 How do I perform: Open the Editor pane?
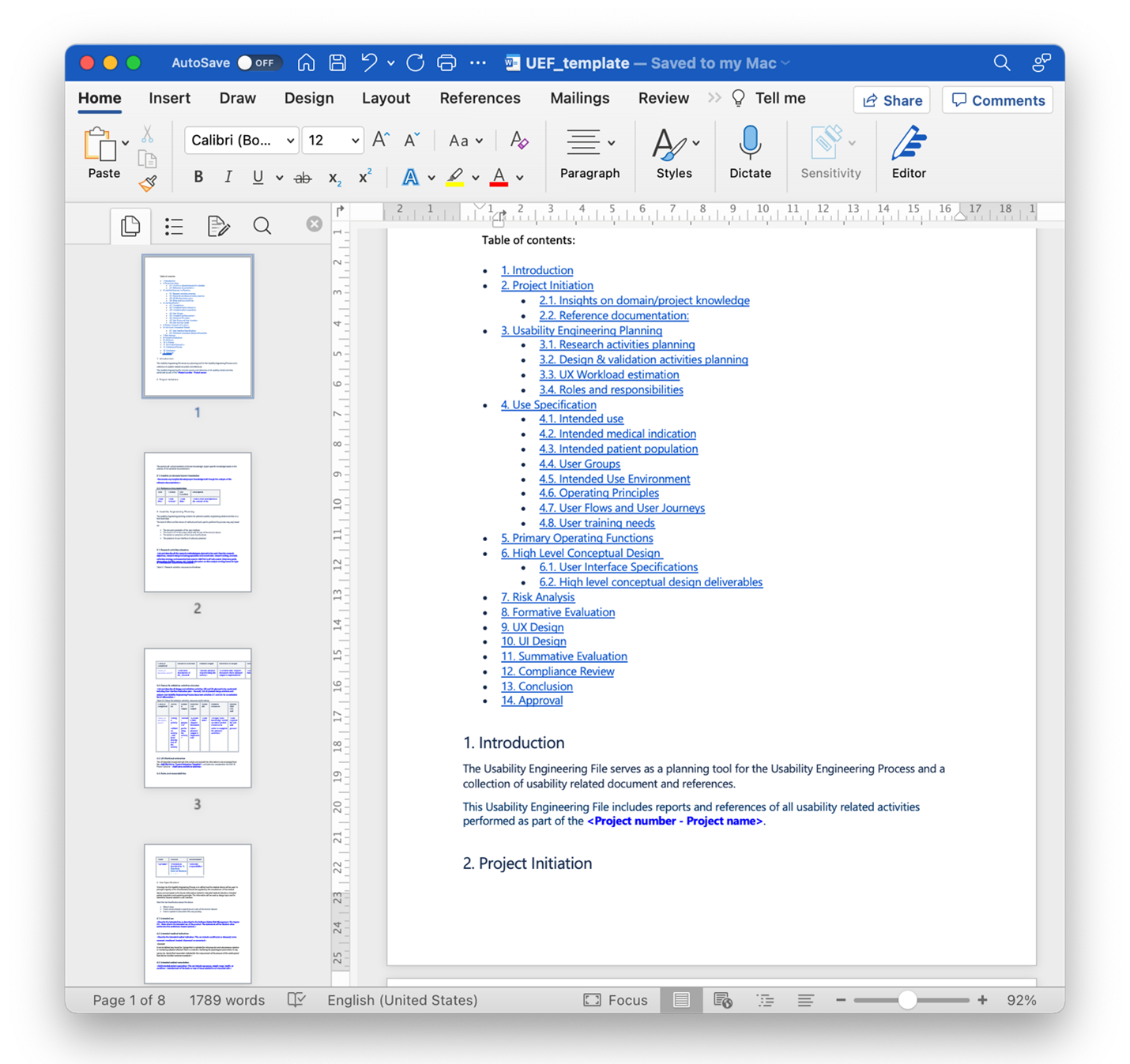click(x=908, y=152)
